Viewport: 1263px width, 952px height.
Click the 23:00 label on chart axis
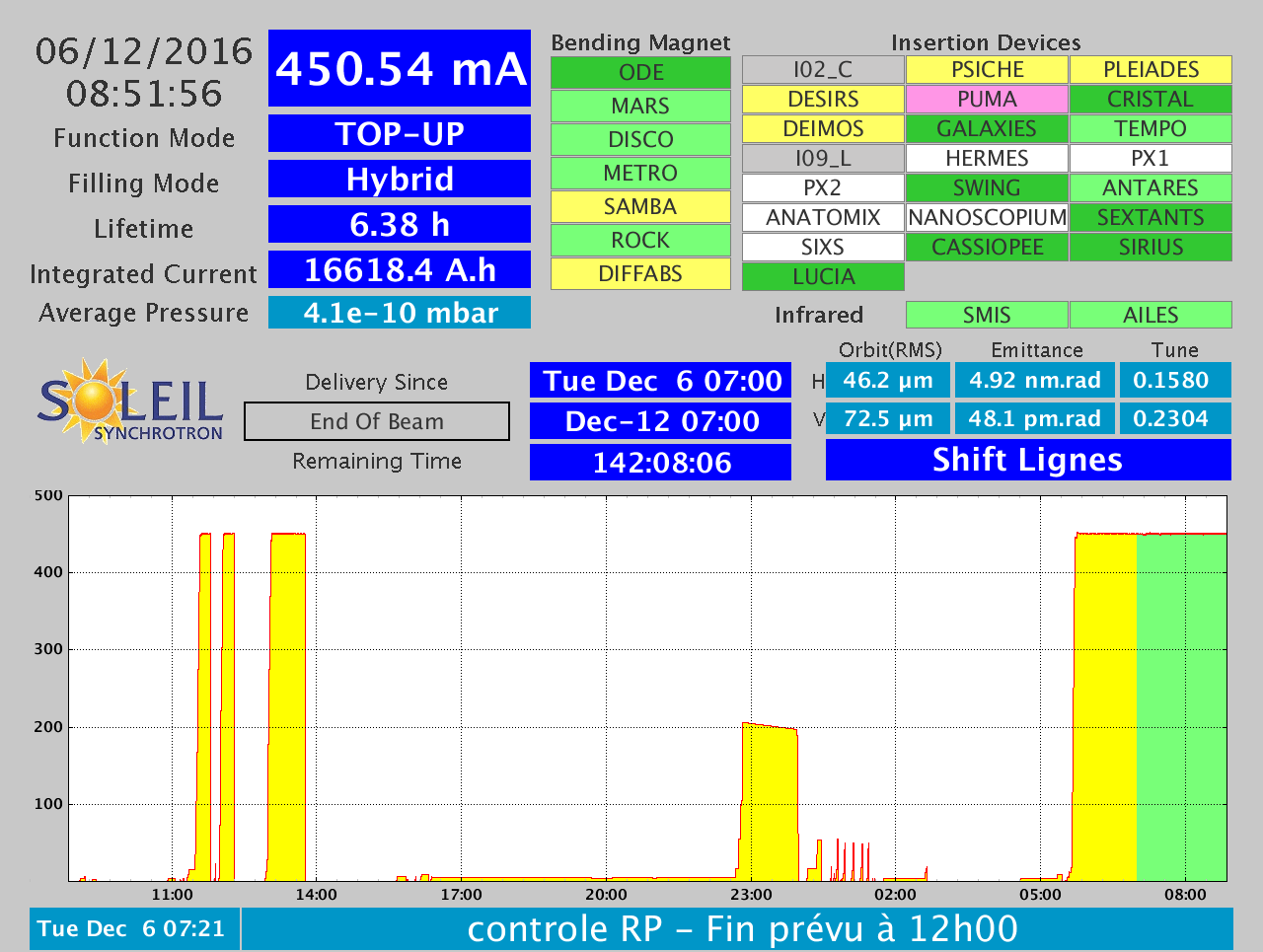tap(751, 895)
